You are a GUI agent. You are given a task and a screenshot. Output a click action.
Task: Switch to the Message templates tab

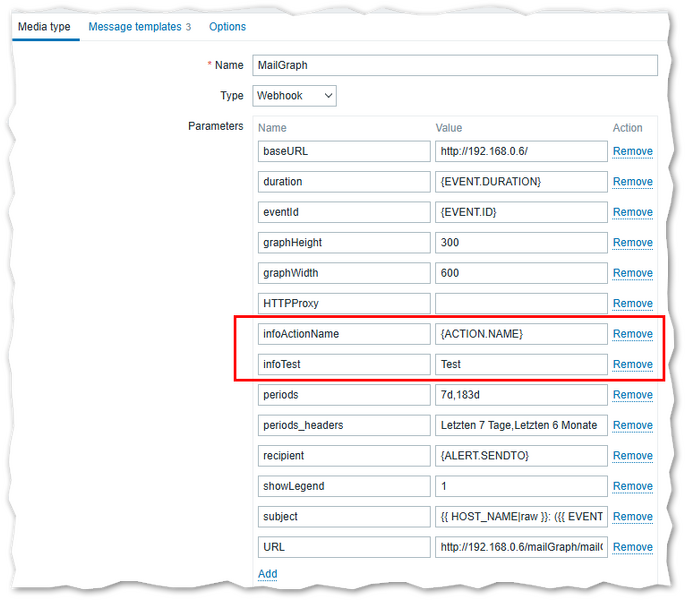tap(139, 26)
